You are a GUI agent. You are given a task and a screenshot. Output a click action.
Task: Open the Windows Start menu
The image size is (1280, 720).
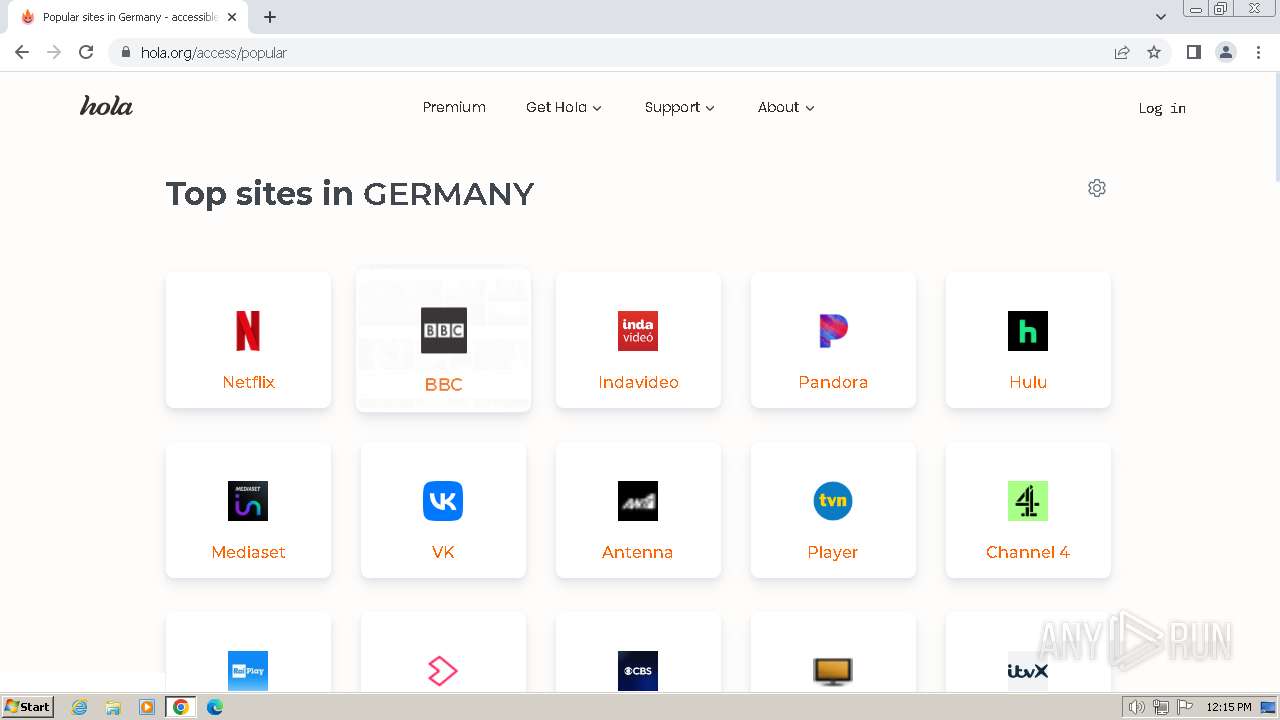tap(29, 706)
